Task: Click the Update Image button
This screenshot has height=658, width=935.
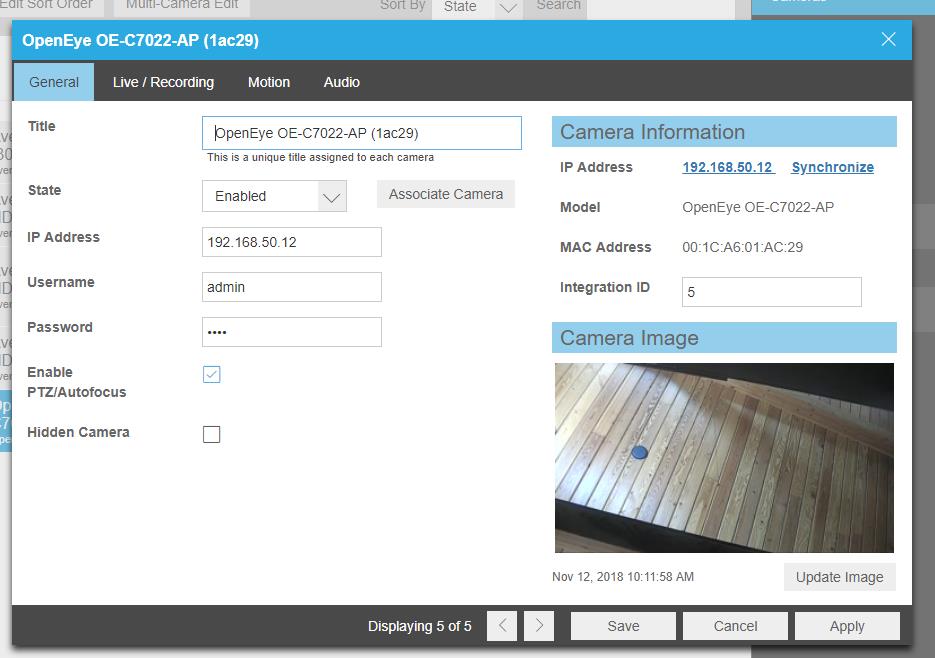Action: point(840,577)
